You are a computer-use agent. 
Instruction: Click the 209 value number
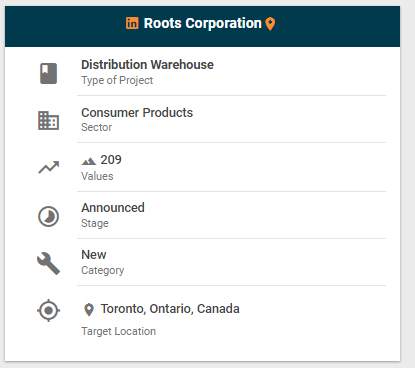click(x=111, y=160)
